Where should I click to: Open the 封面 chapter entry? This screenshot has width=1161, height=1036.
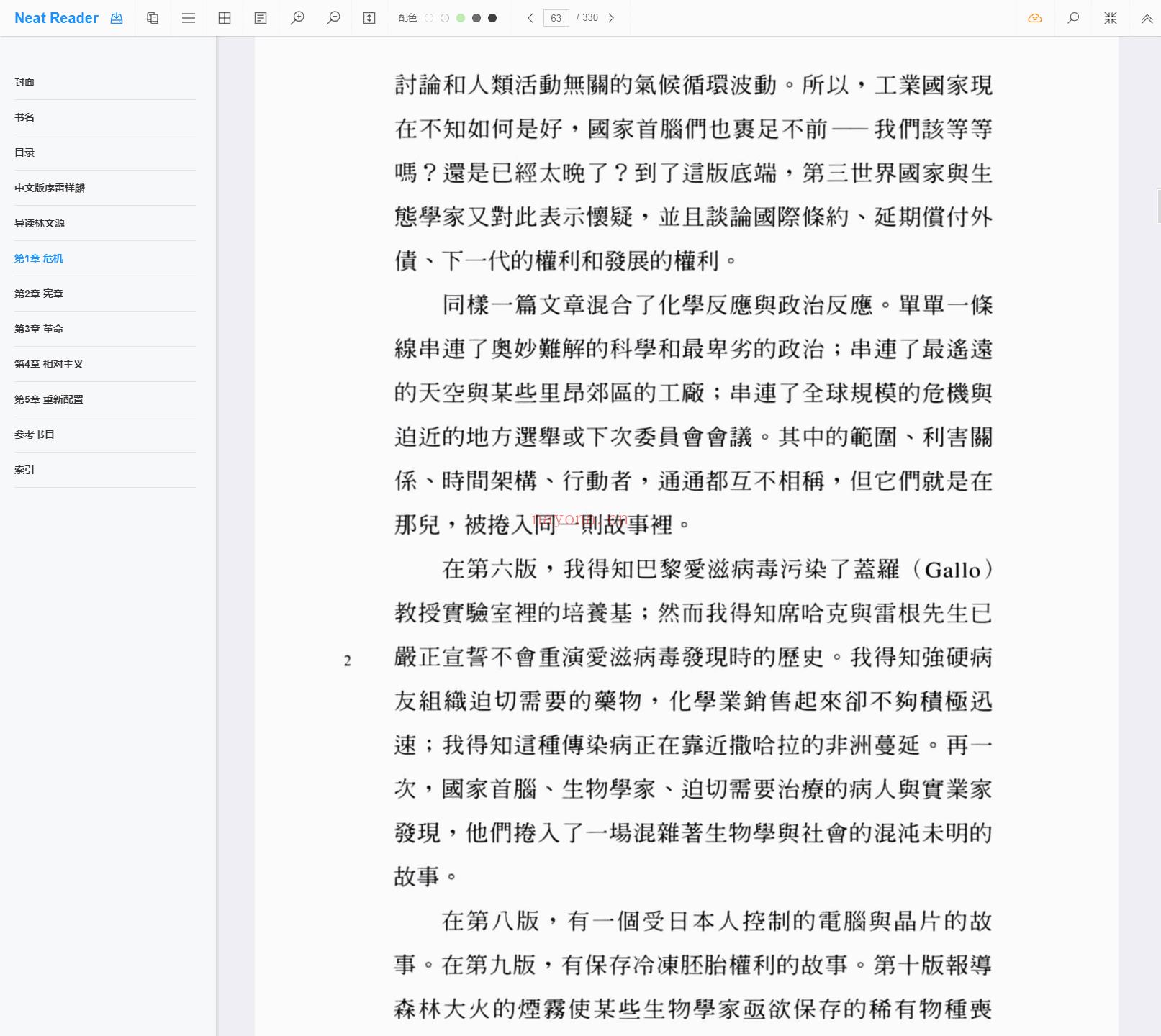pos(105,82)
